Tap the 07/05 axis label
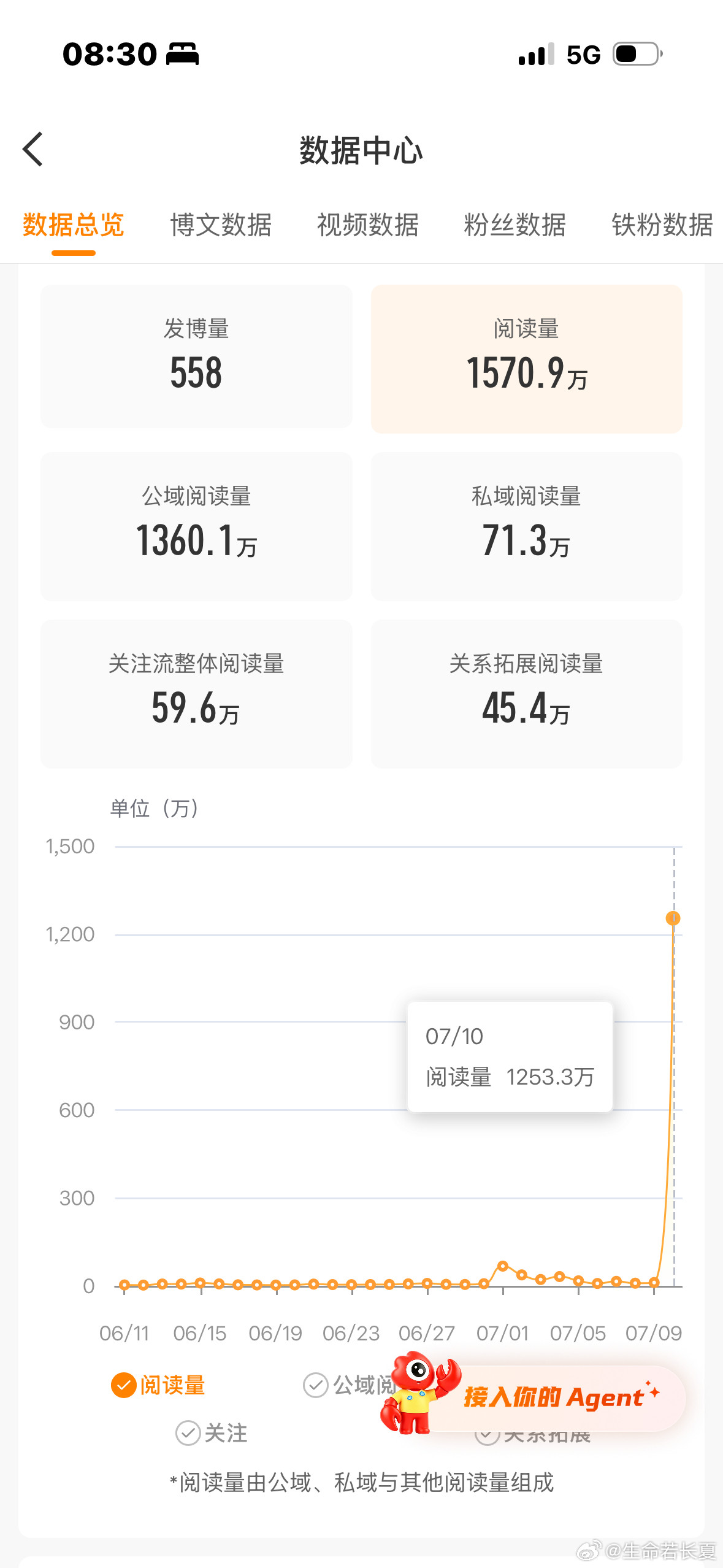The image size is (723, 1568). (x=578, y=1333)
